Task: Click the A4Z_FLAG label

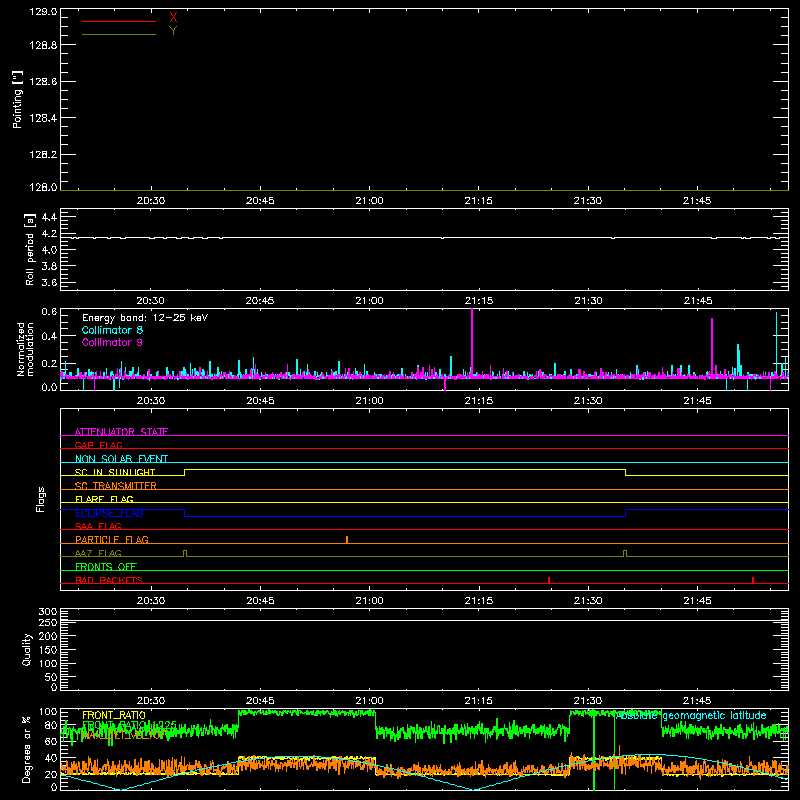Action: point(98,553)
